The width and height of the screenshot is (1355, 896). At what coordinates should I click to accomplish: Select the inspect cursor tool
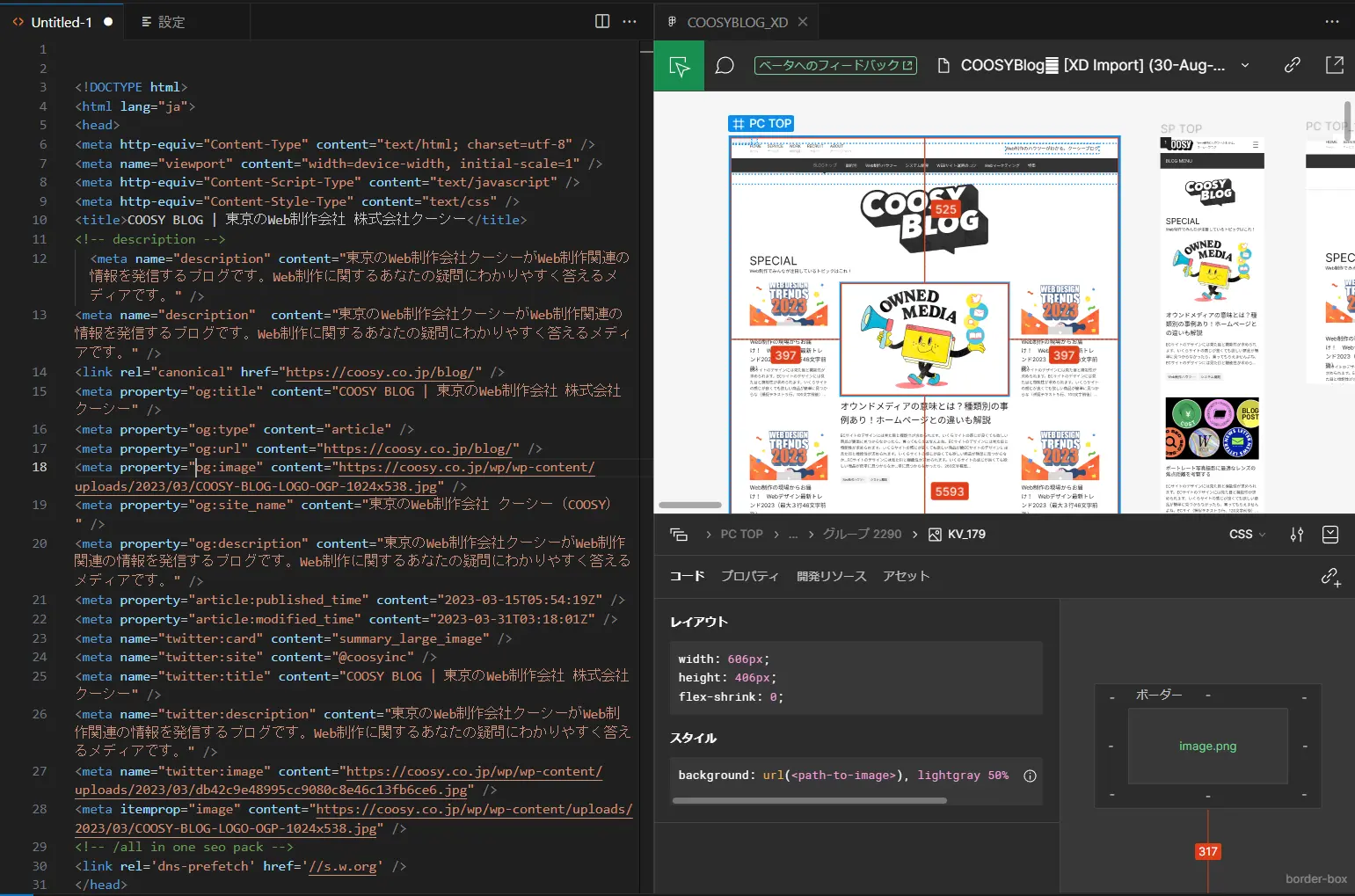pyautogui.click(x=679, y=65)
